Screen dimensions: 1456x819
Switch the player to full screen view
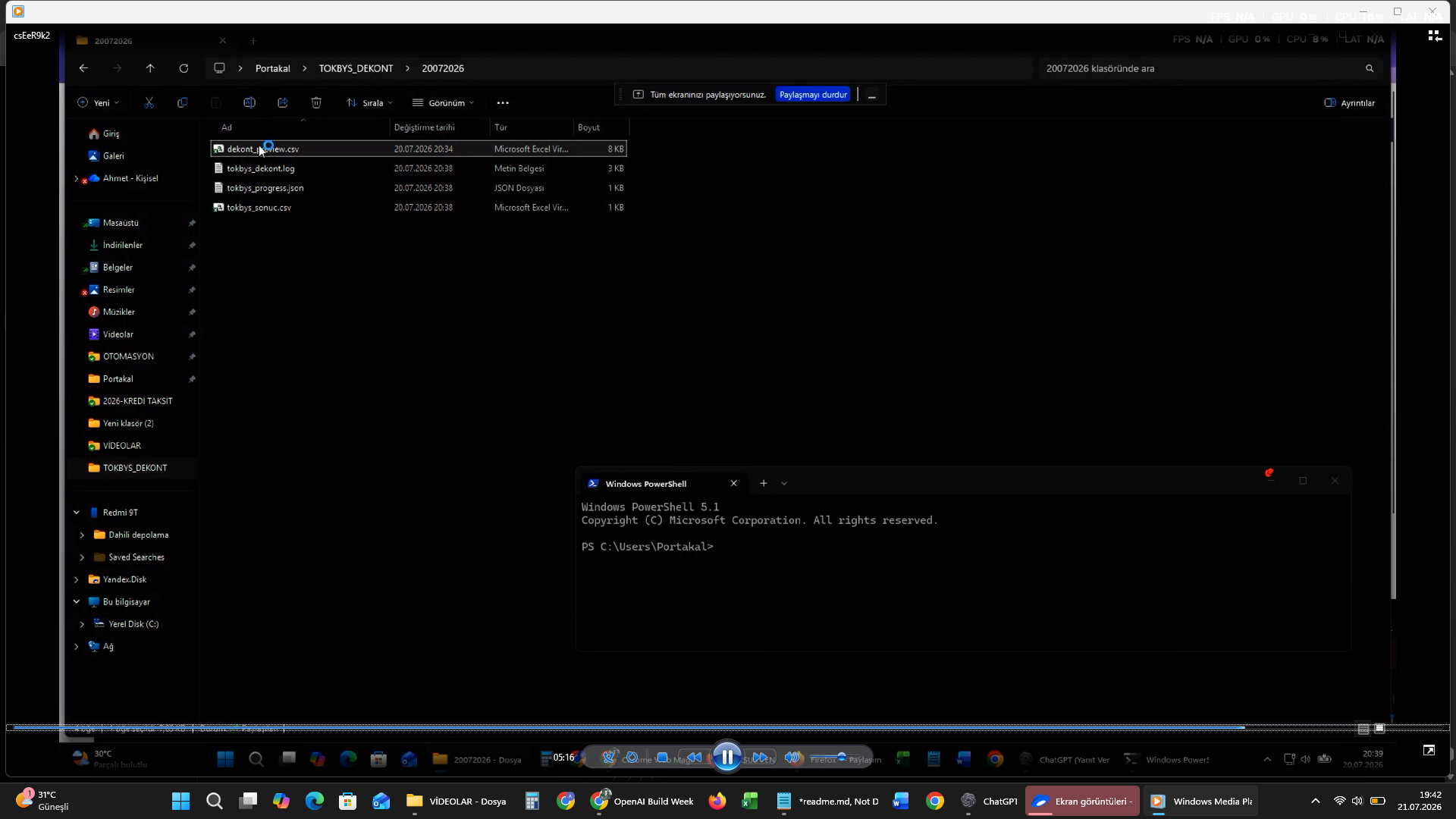1429,750
